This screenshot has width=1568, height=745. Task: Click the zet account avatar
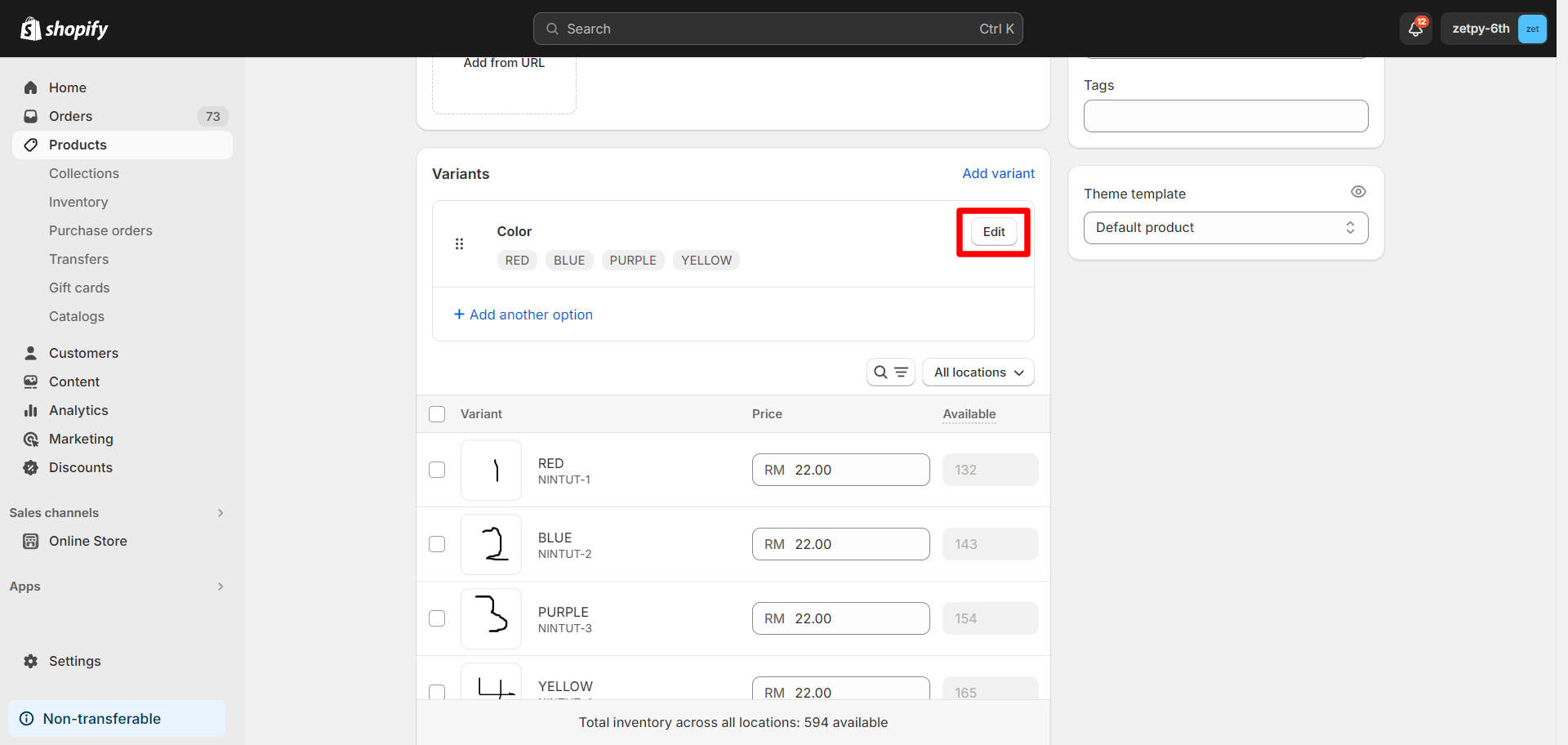point(1532,29)
